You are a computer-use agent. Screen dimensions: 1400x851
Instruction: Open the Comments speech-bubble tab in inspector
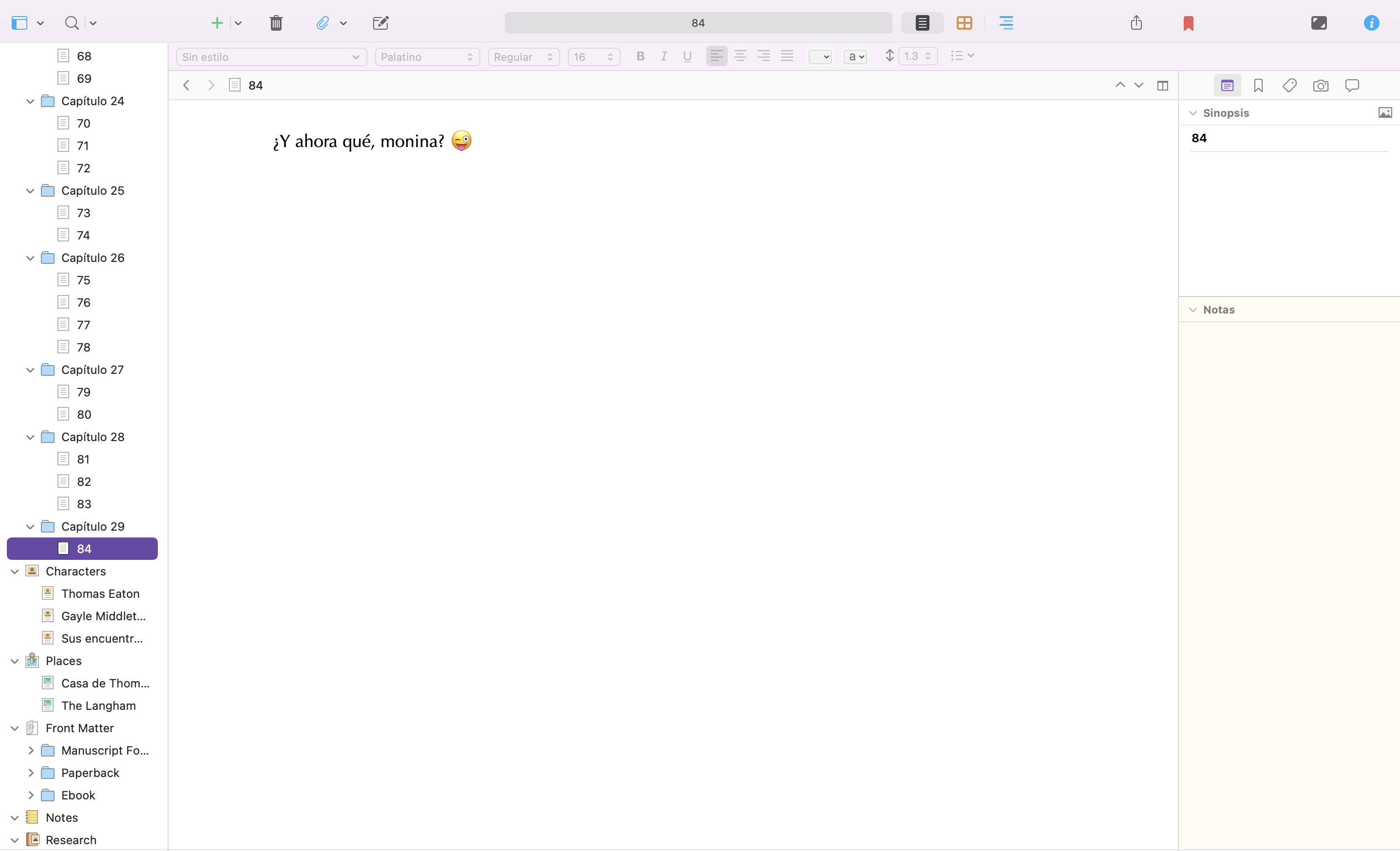pyautogui.click(x=1352, y=86)
